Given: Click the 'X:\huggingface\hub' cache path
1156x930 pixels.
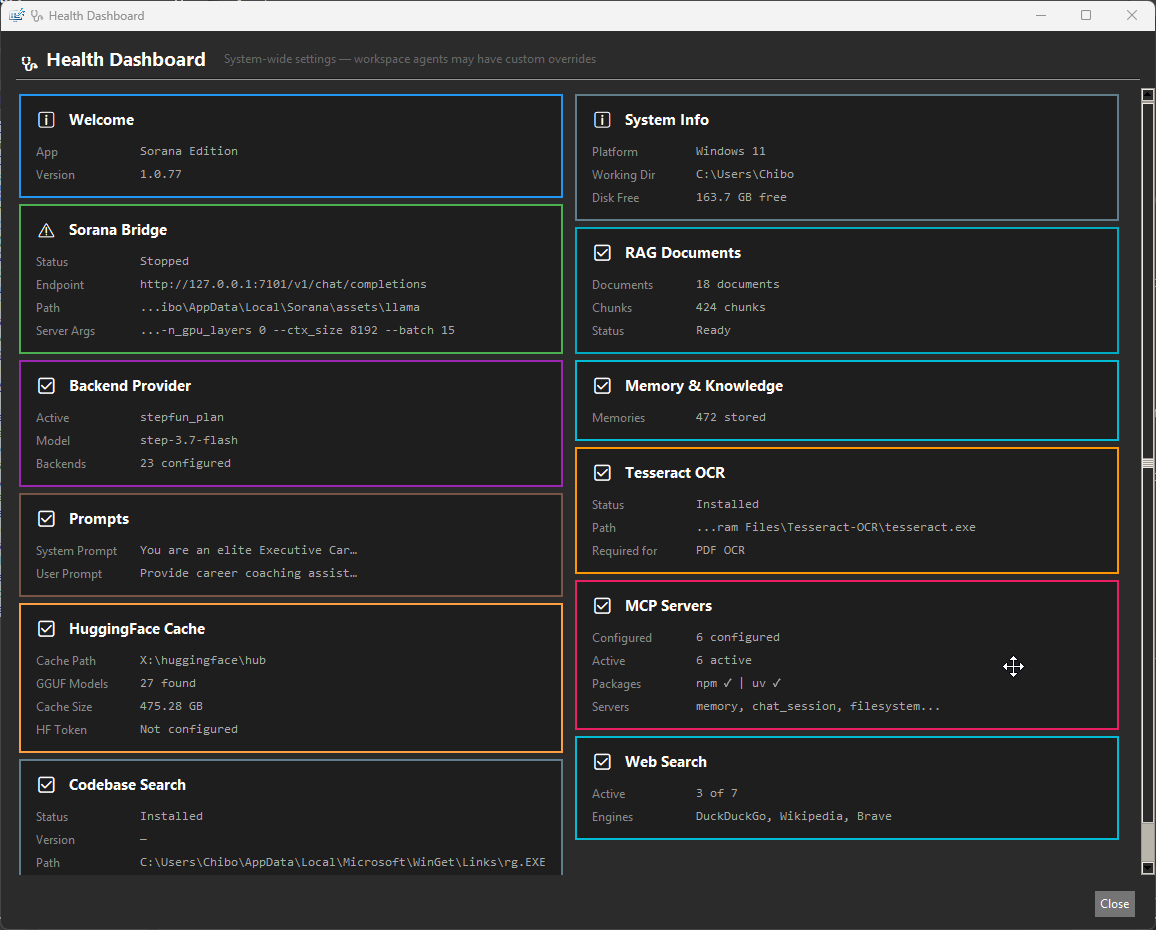Looking at the screenshot, I should (x=203, y=660).
